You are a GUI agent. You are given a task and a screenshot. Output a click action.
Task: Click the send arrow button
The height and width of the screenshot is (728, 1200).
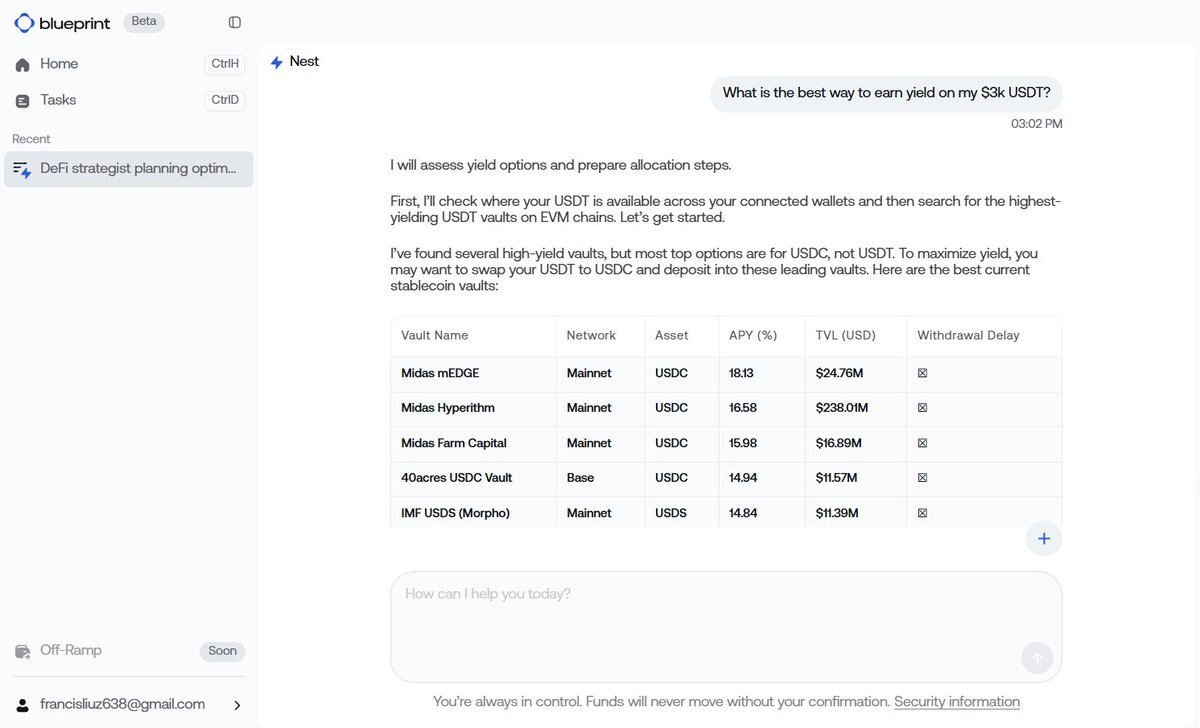1037,658
